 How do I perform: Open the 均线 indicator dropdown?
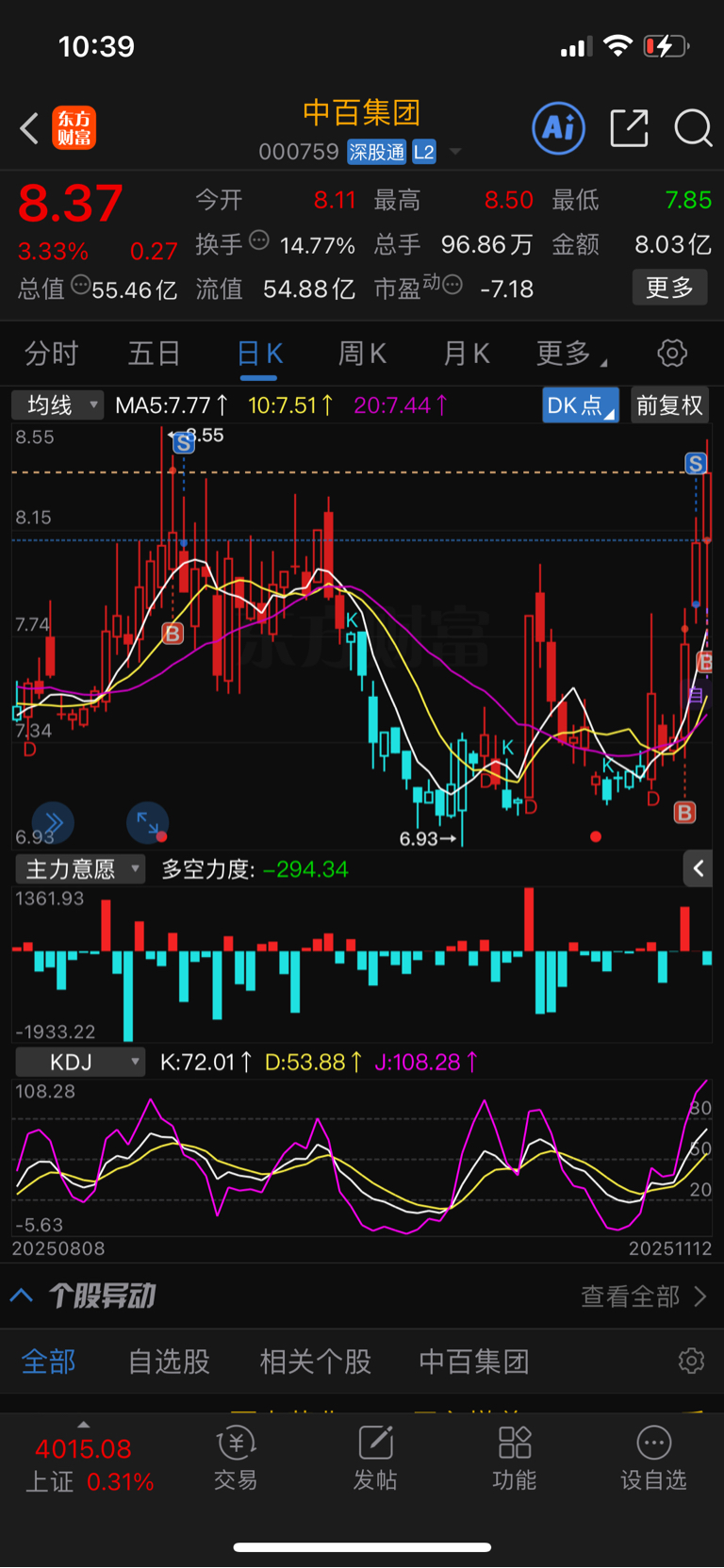point(58,405)
